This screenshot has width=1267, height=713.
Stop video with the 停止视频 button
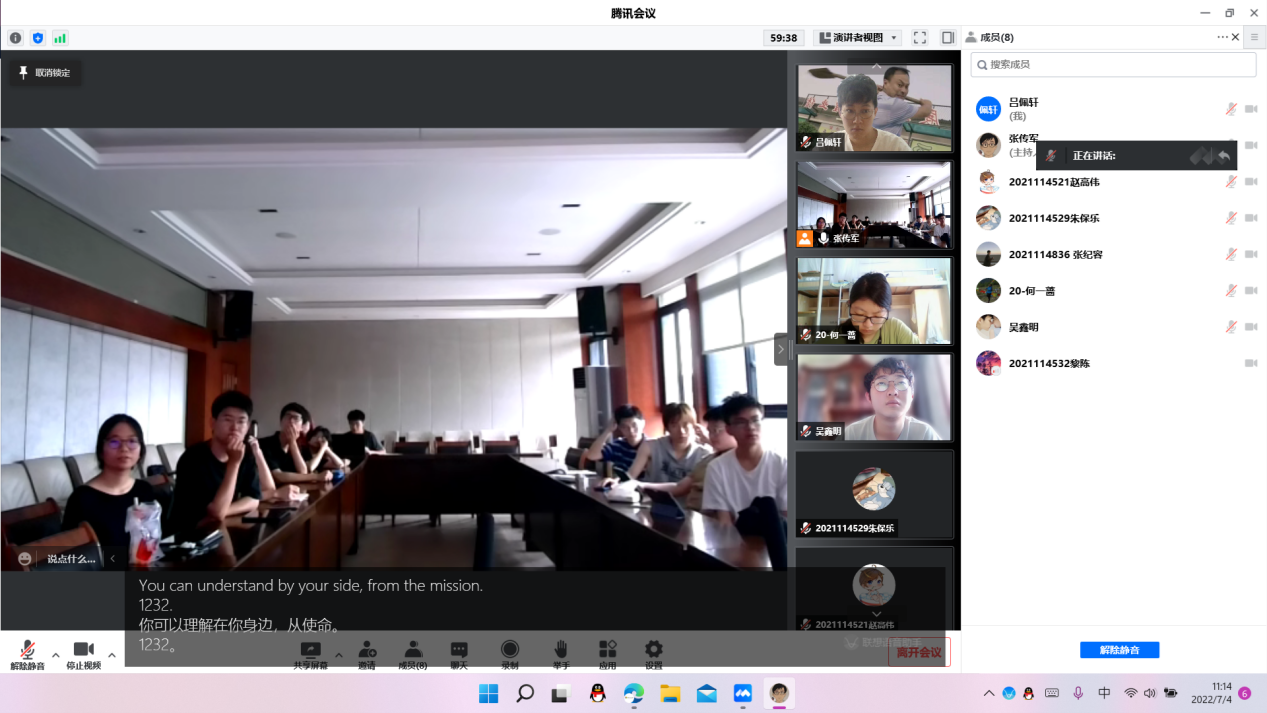(x=84, y=654)
